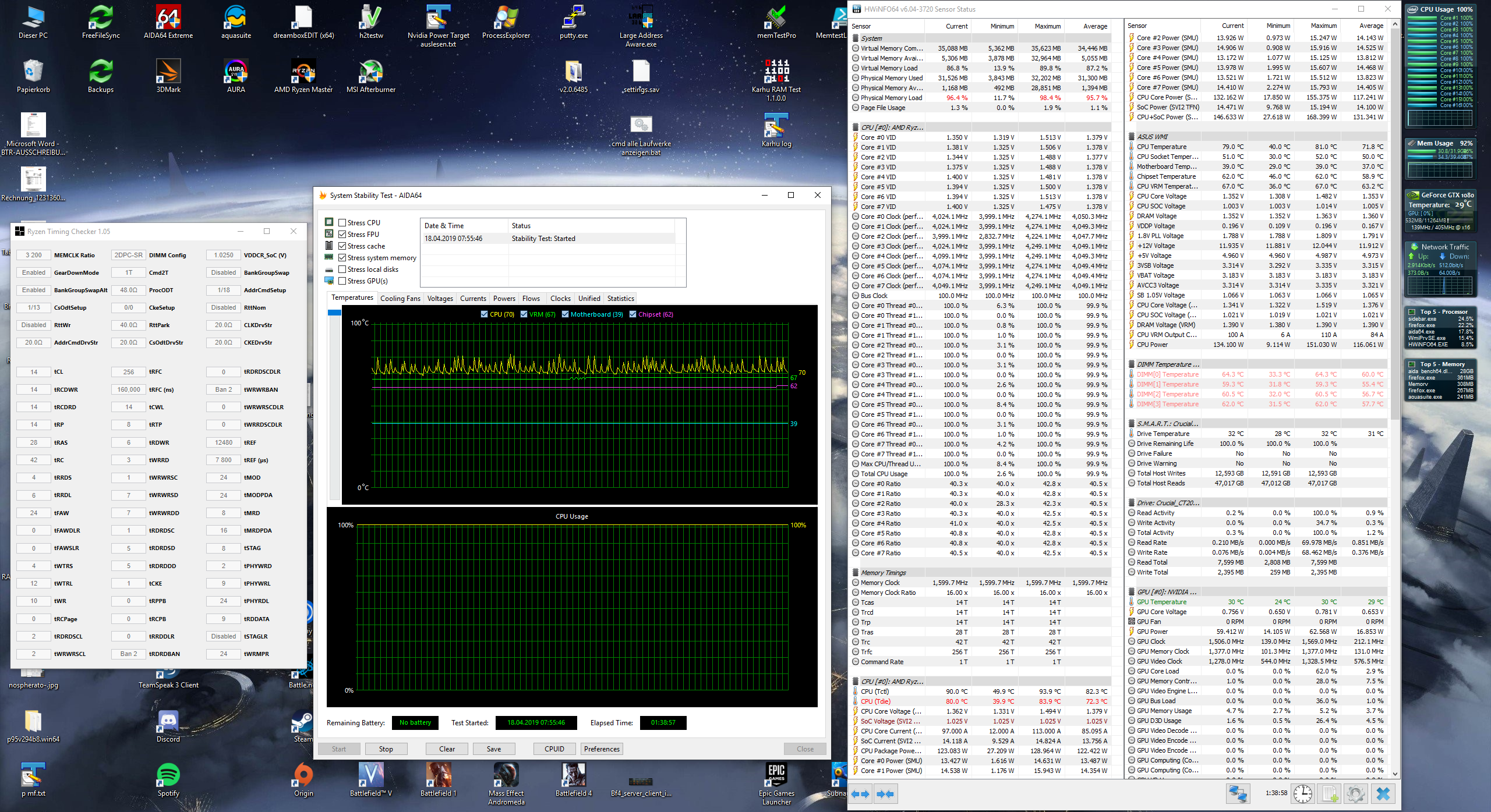The height and width of the screenshot is (812, 1491).
Task: Open HWiNFO sensor settings gear icon
Action: tap(1356, 794)
